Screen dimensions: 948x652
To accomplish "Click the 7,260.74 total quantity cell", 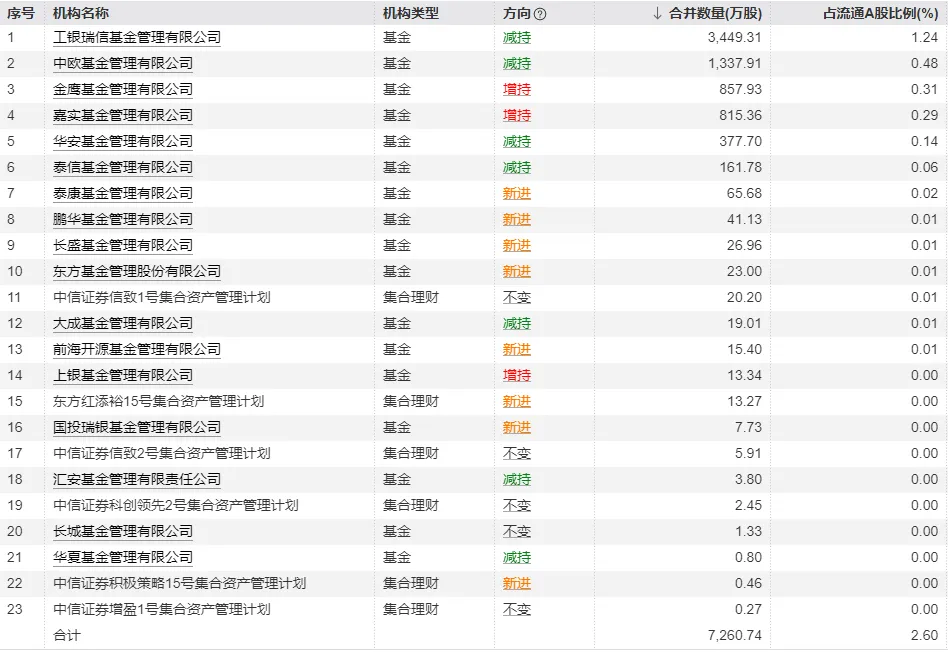I will [x=735, y=636].
